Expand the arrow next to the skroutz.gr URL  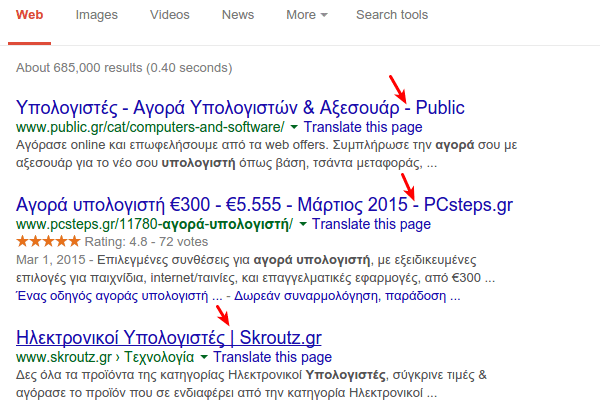(204, 357)
